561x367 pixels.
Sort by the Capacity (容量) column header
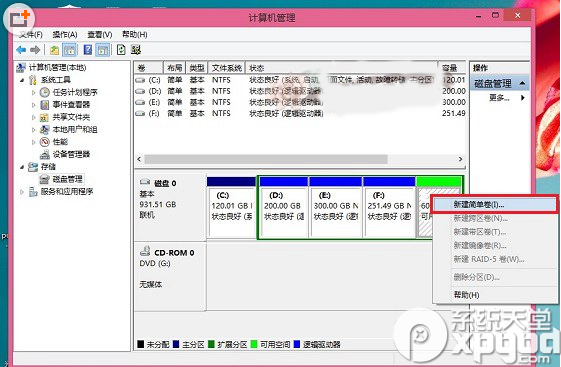452,68
